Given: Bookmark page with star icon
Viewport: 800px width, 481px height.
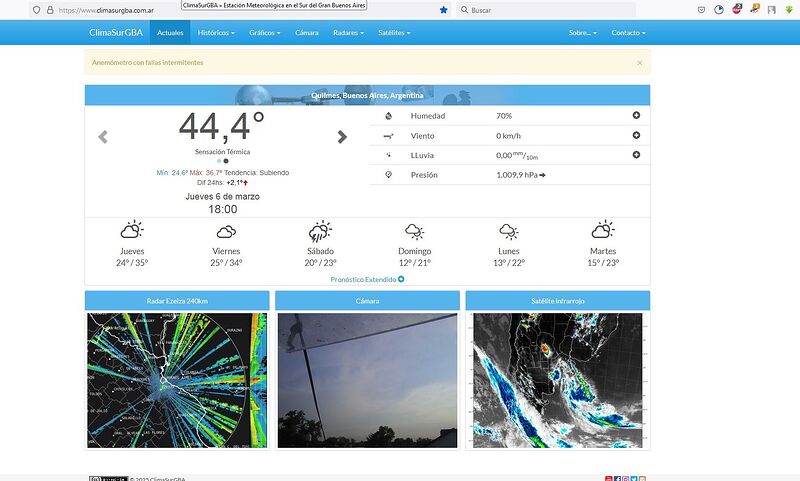Looking at the screenshot, I should click(x=443, y=10).
